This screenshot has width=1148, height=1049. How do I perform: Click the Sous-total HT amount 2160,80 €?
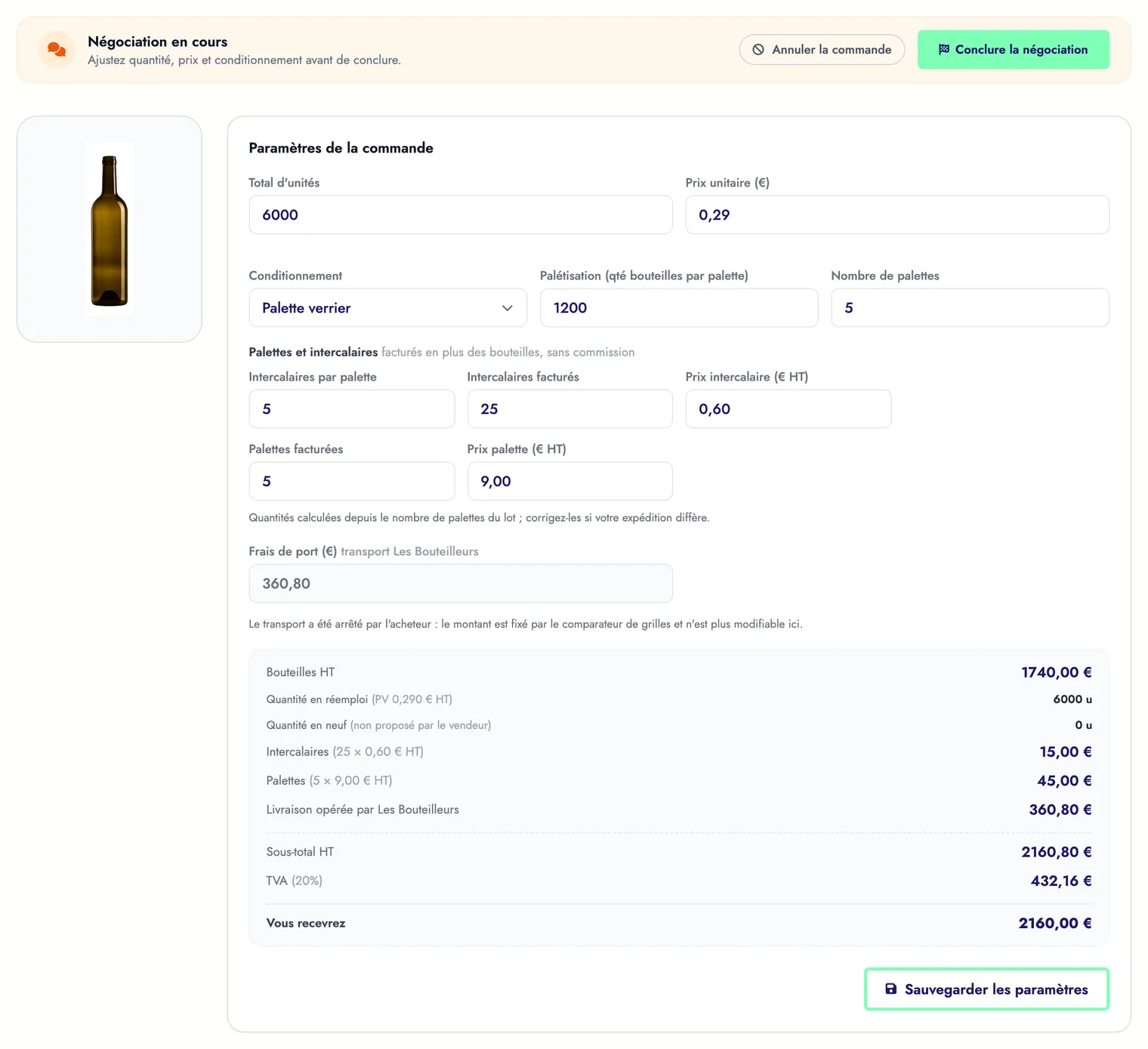point(1056,852)
